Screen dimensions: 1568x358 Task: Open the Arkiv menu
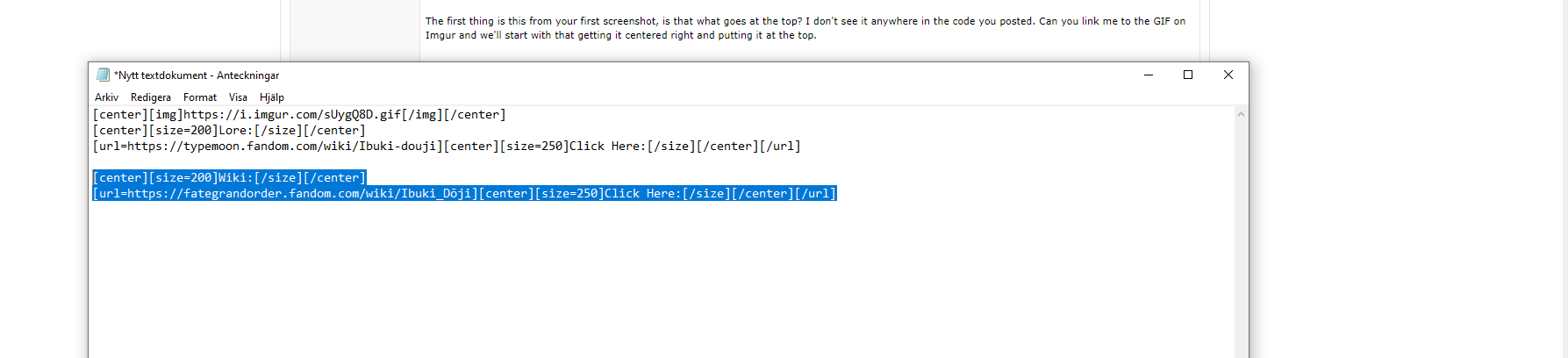(106, 97)
